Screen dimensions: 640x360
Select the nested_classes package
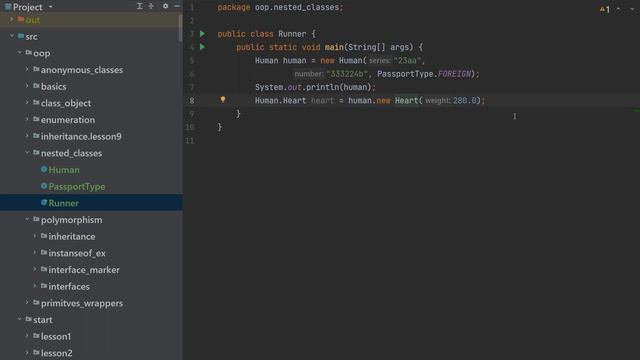tap(71, 153)
